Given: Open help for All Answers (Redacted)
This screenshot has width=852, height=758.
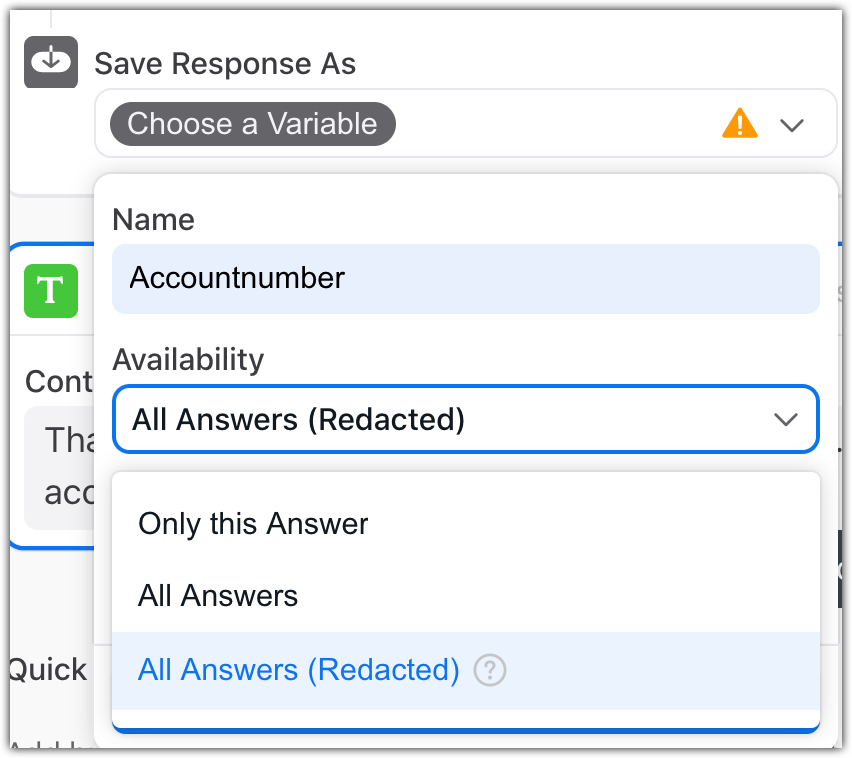Looking at the screenshot, I should (489, 670).
